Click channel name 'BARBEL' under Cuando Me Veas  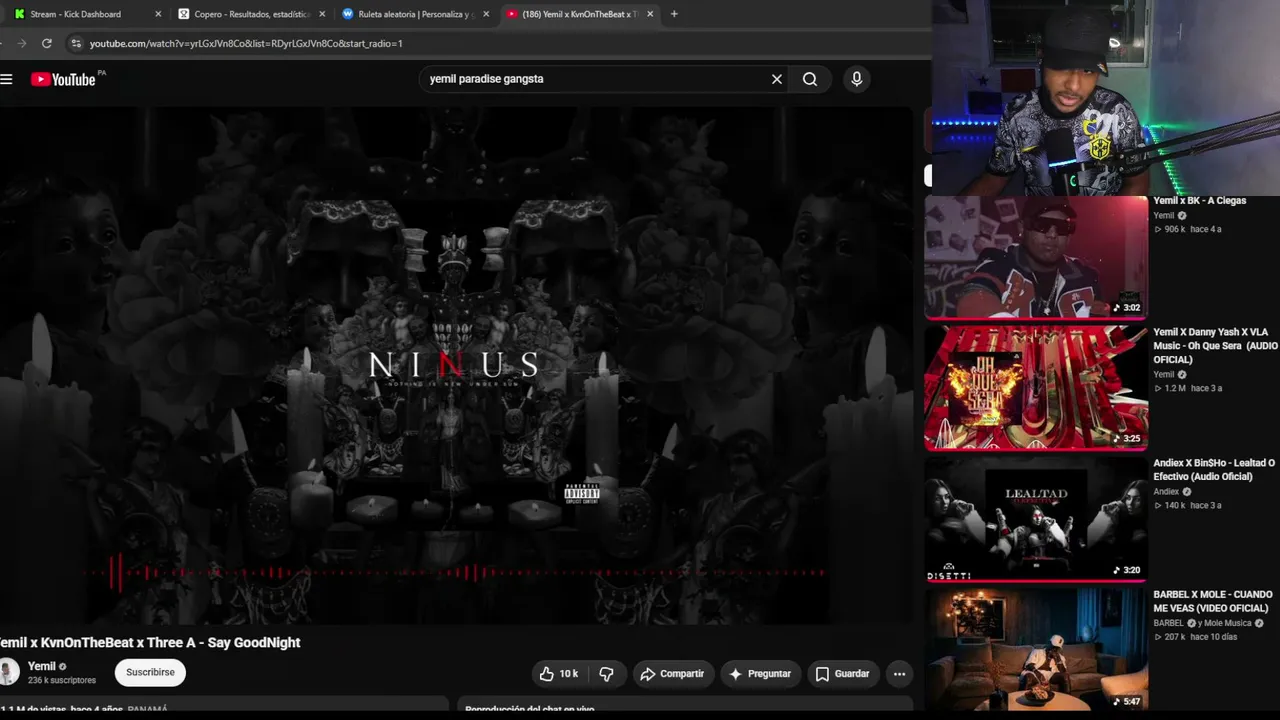tap(1168, 623)
